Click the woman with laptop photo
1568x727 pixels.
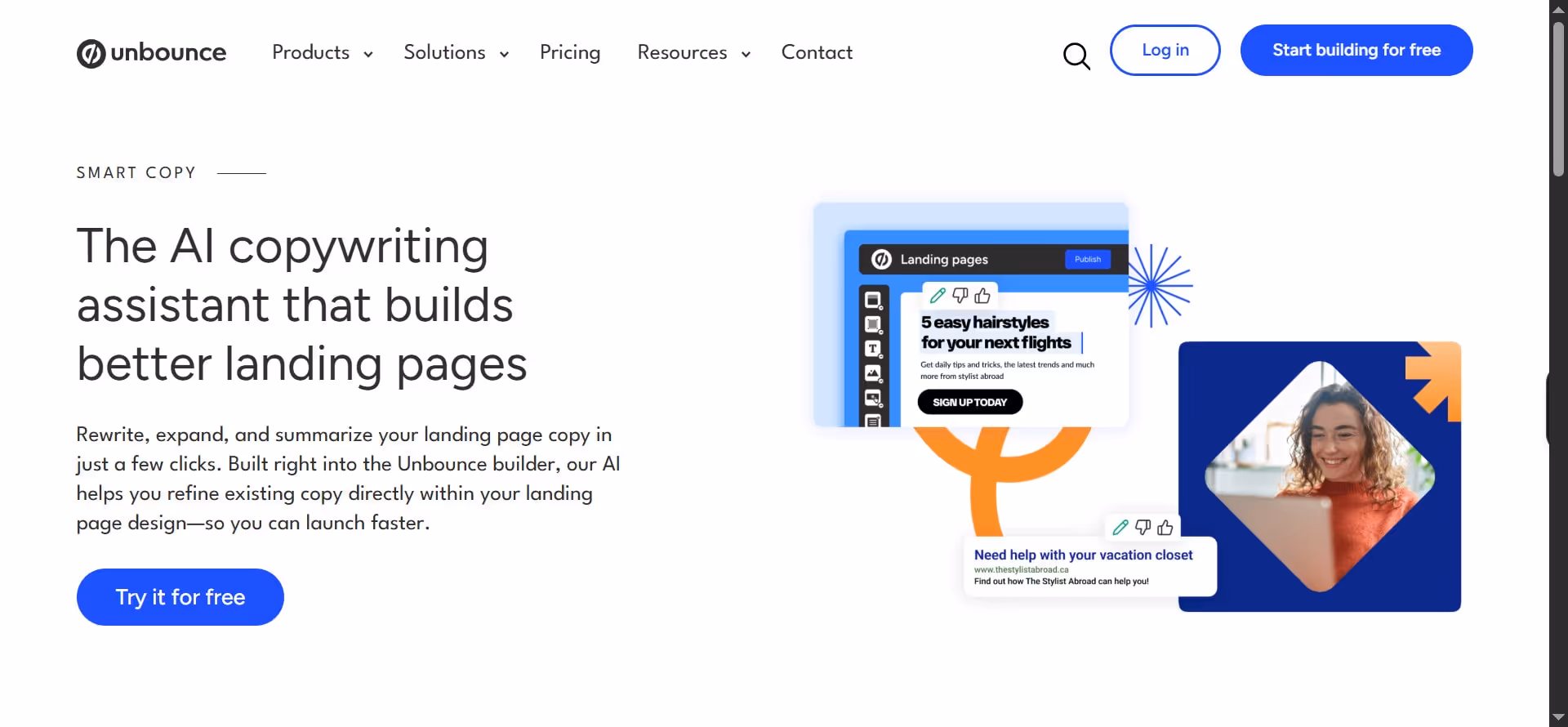[1320, 476]
